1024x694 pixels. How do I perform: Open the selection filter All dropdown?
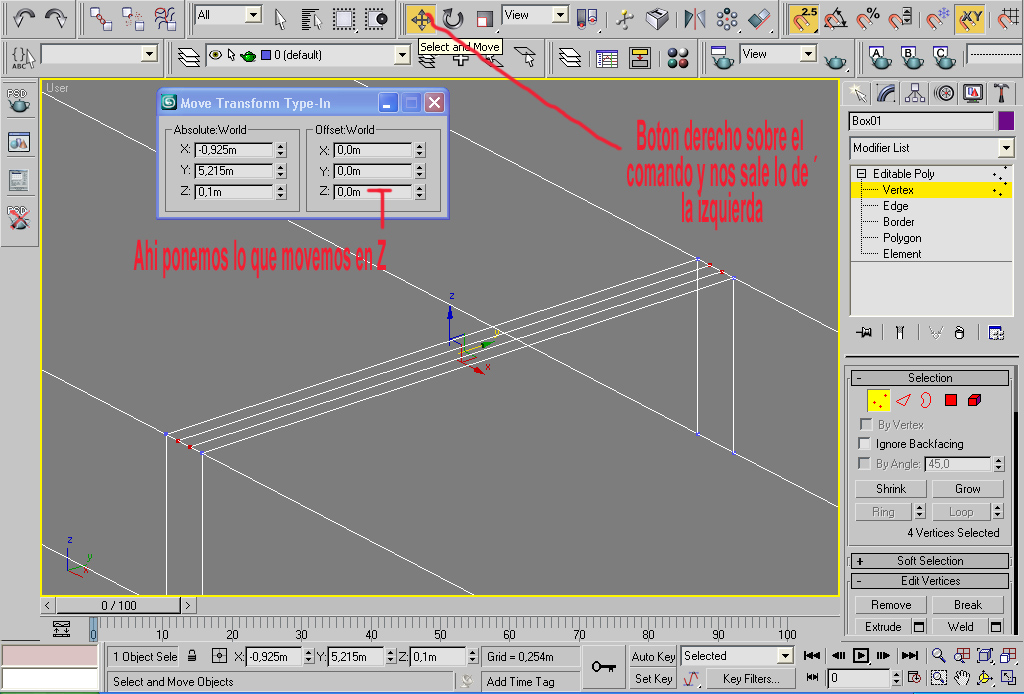[x=253, y=15]
